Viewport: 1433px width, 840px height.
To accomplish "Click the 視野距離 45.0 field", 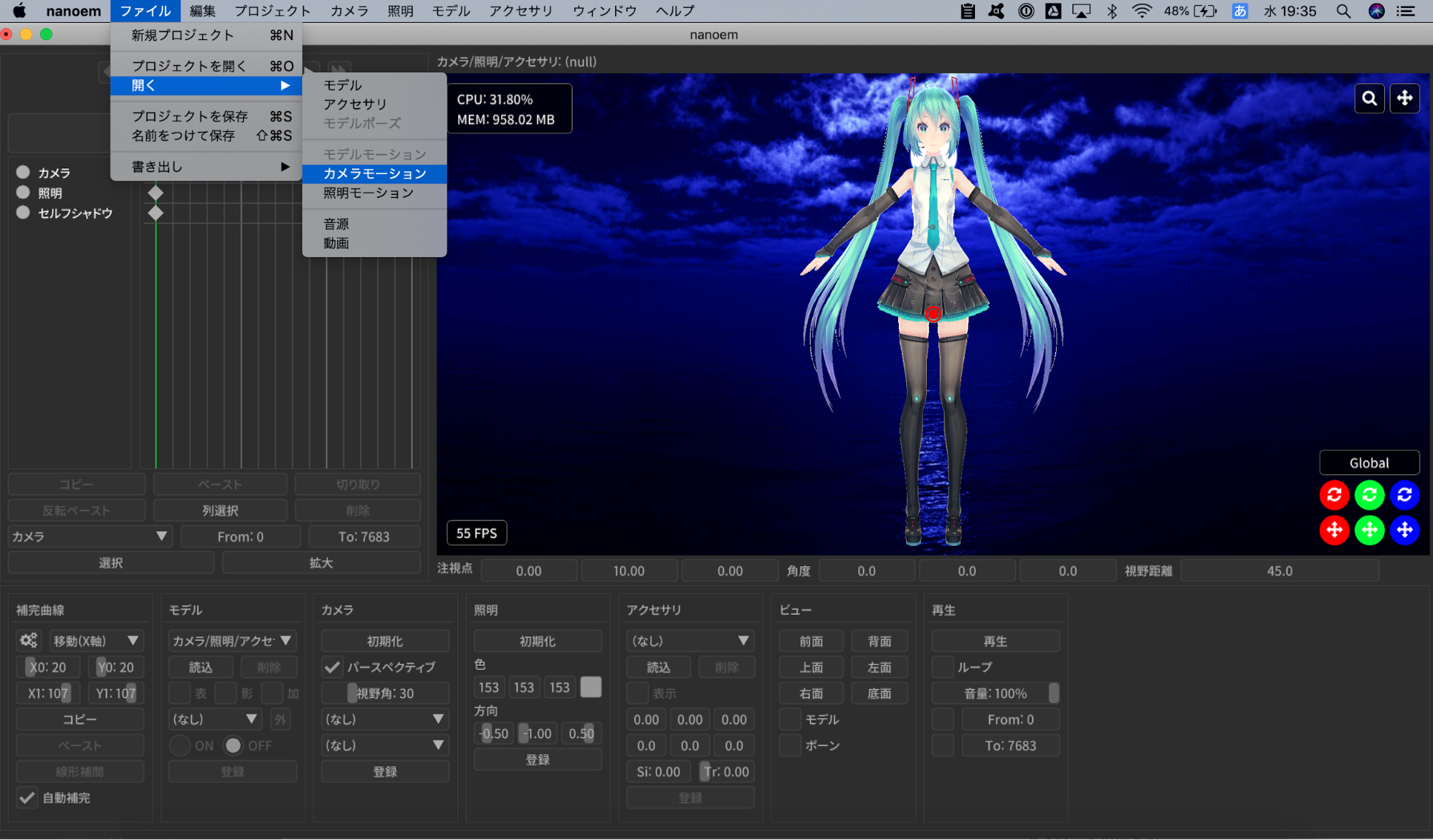I will 1280,571.
